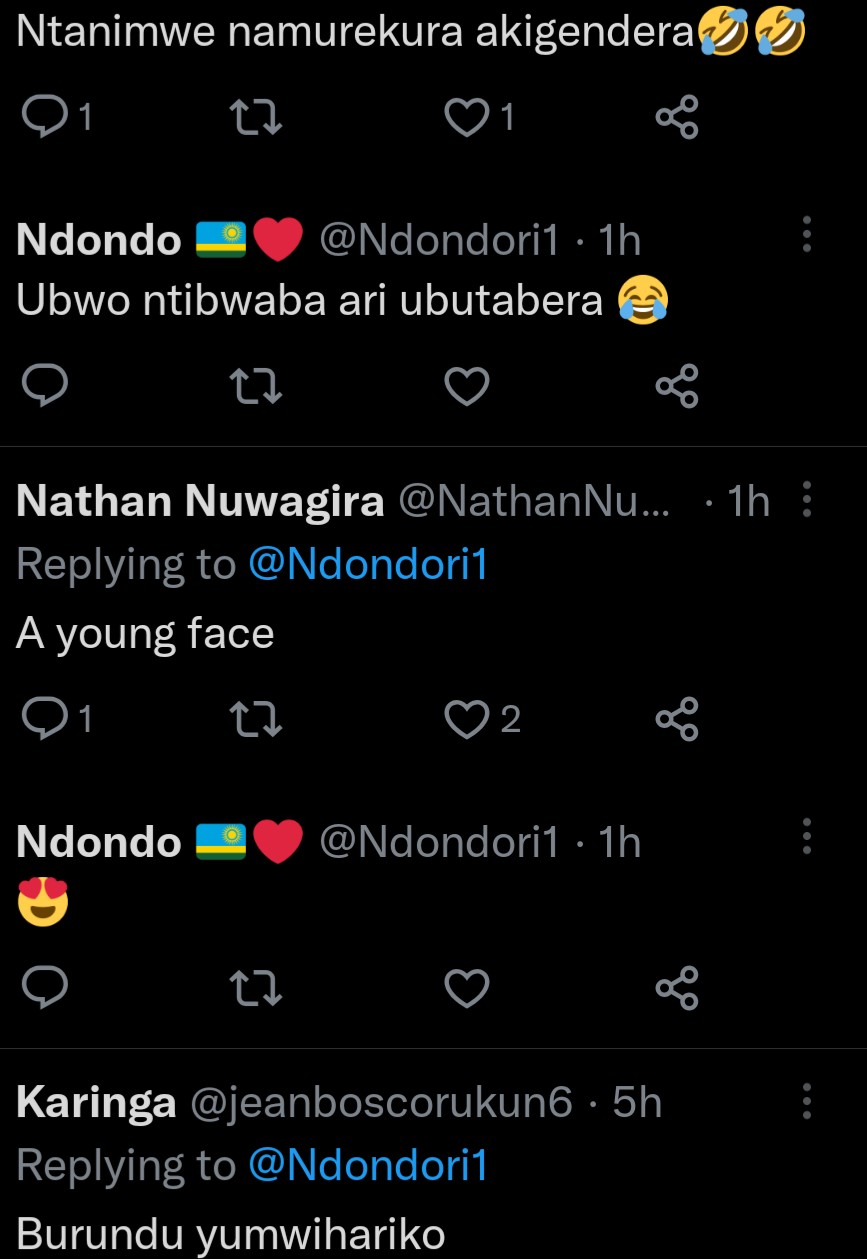Screen dimensions: 867x1259
Task: Reply to Ndondo's heart-eyes emoji tweet
Action: (44, 988)
